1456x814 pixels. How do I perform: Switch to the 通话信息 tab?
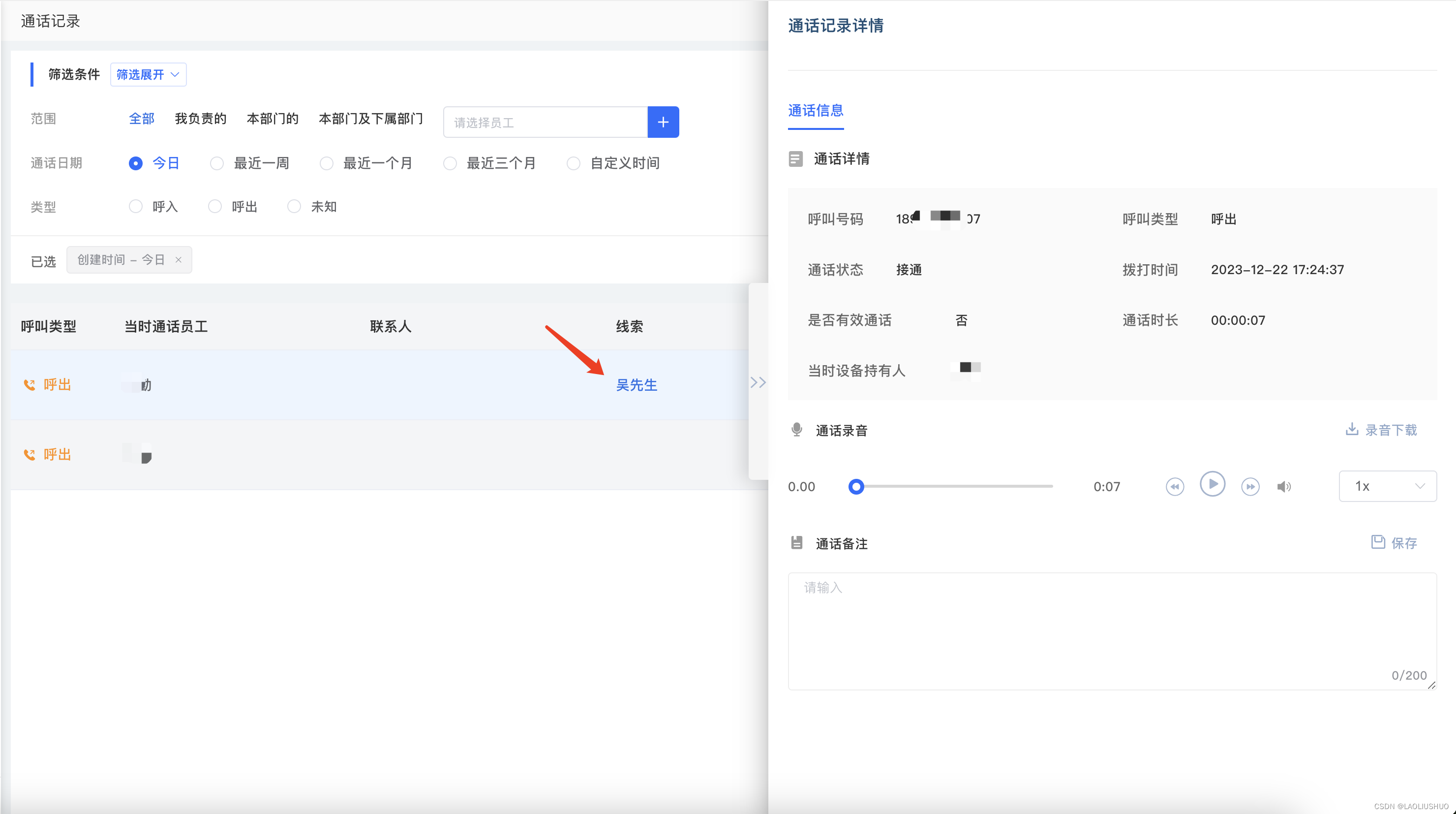coord(815,110)
